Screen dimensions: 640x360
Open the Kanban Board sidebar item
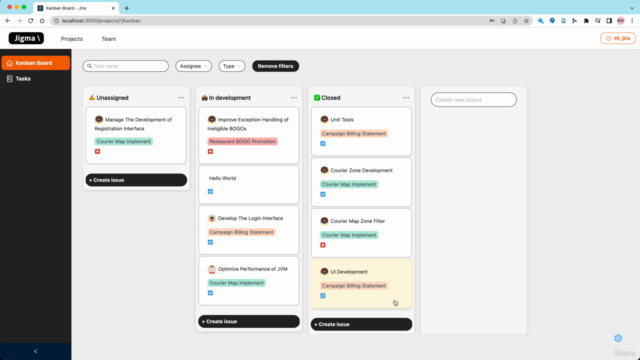click(x=36, y=63)
